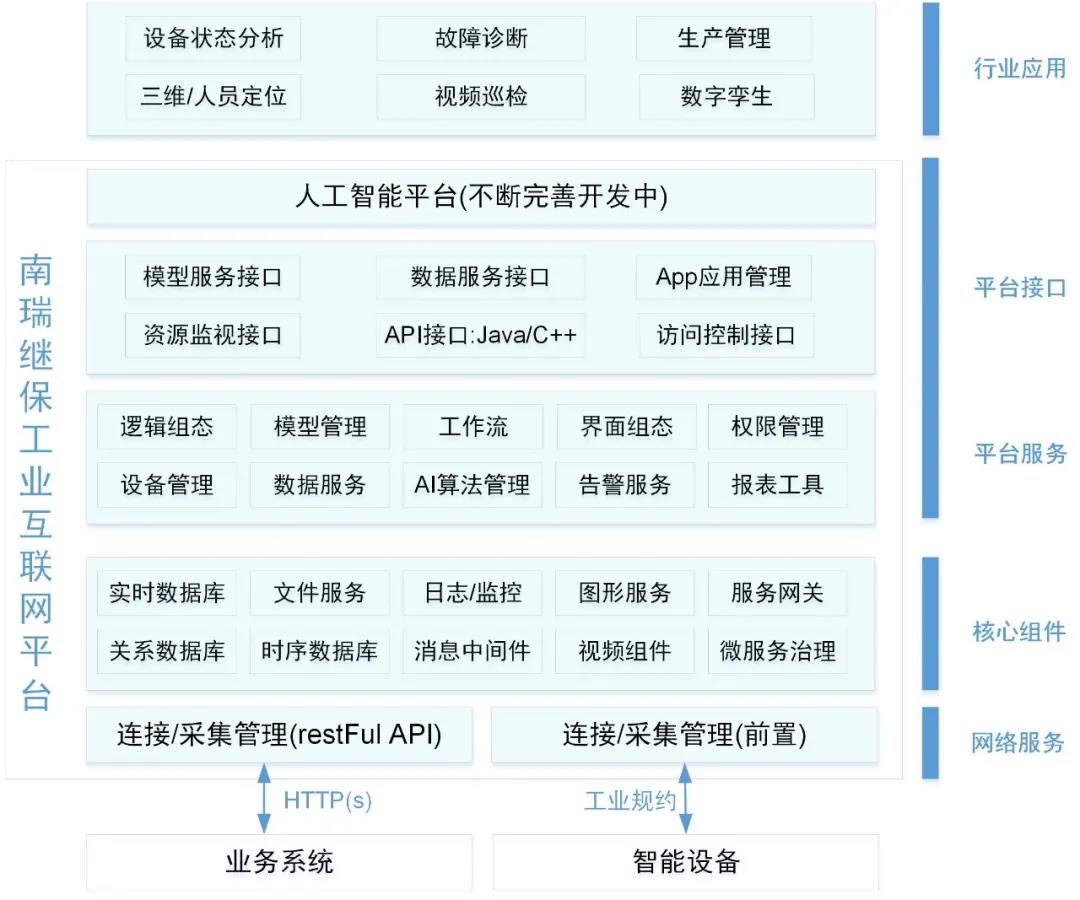Click the API接口:Java/C++ box
This screenshot has height=900, width=1080.
pyautogui.click(x=480, y=335)
